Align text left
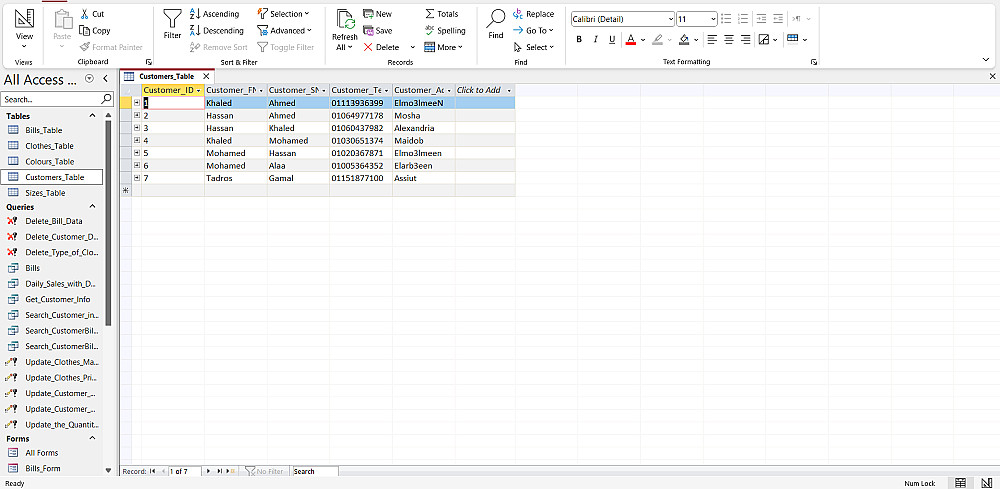Image resolution: width=1000 pixels, height=489 pixels. click(712, 40)
